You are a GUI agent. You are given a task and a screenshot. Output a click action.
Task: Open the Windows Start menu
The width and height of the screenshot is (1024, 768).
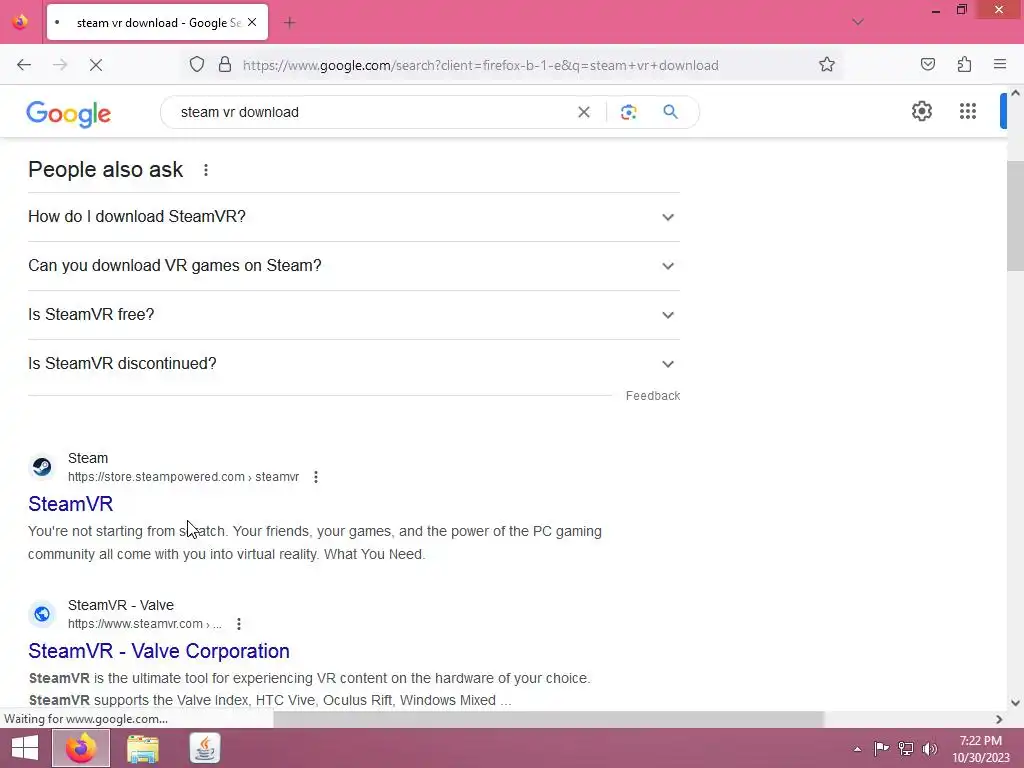[x=25, y=748]
